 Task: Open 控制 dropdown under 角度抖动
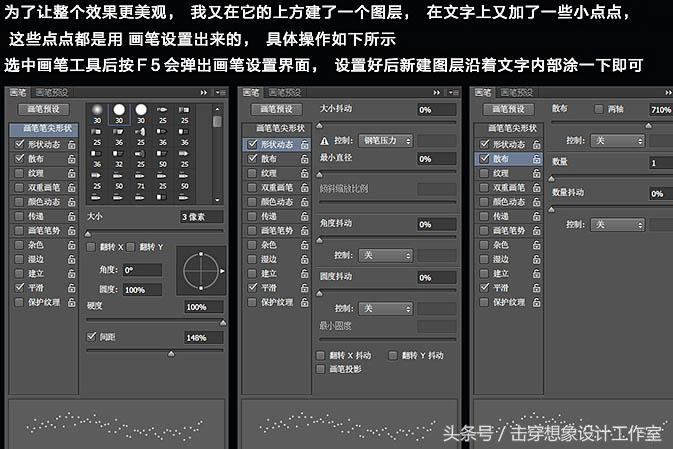(386, 256)
